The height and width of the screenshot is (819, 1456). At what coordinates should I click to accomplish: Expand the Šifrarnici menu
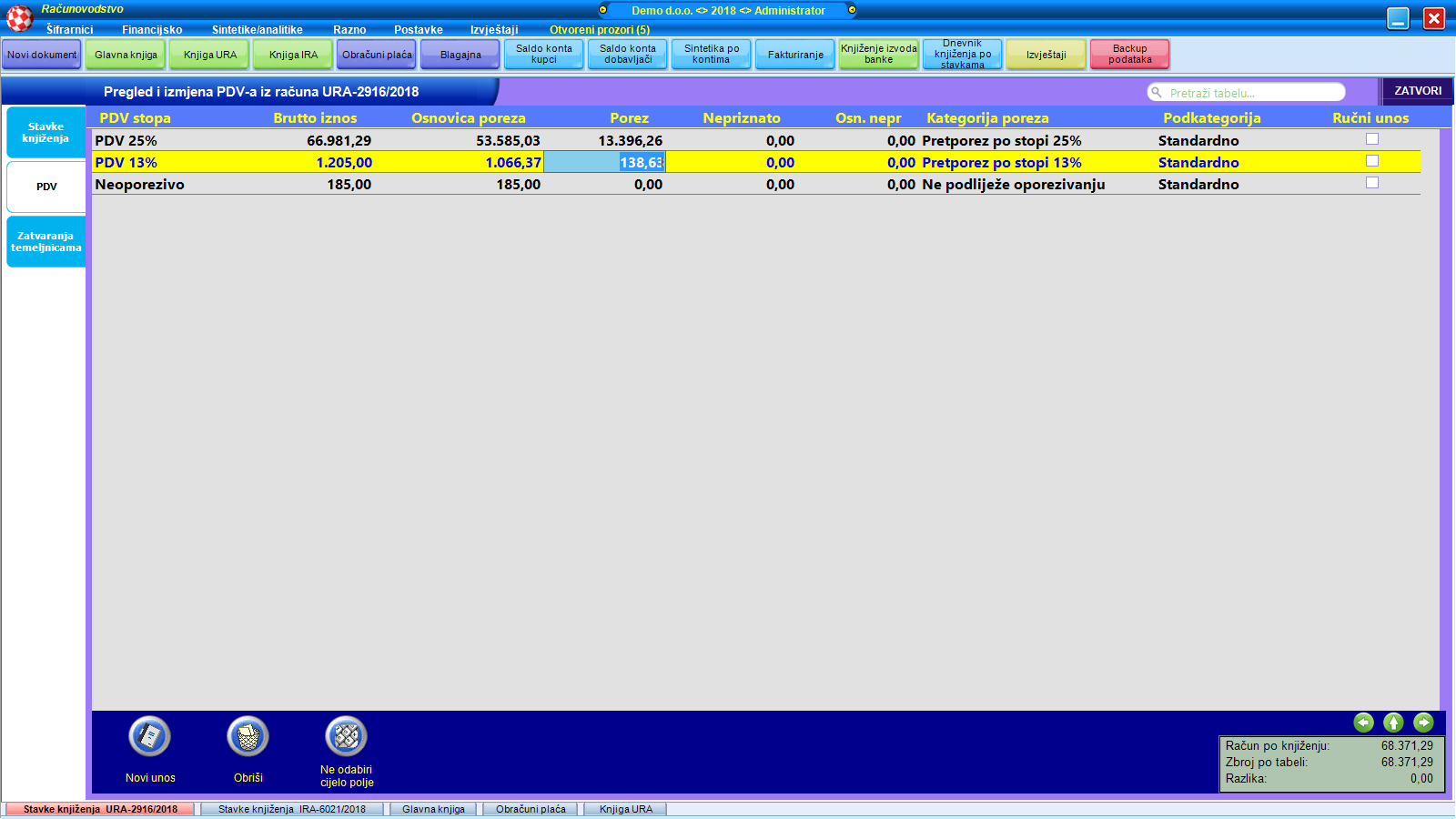coord(69,30)
